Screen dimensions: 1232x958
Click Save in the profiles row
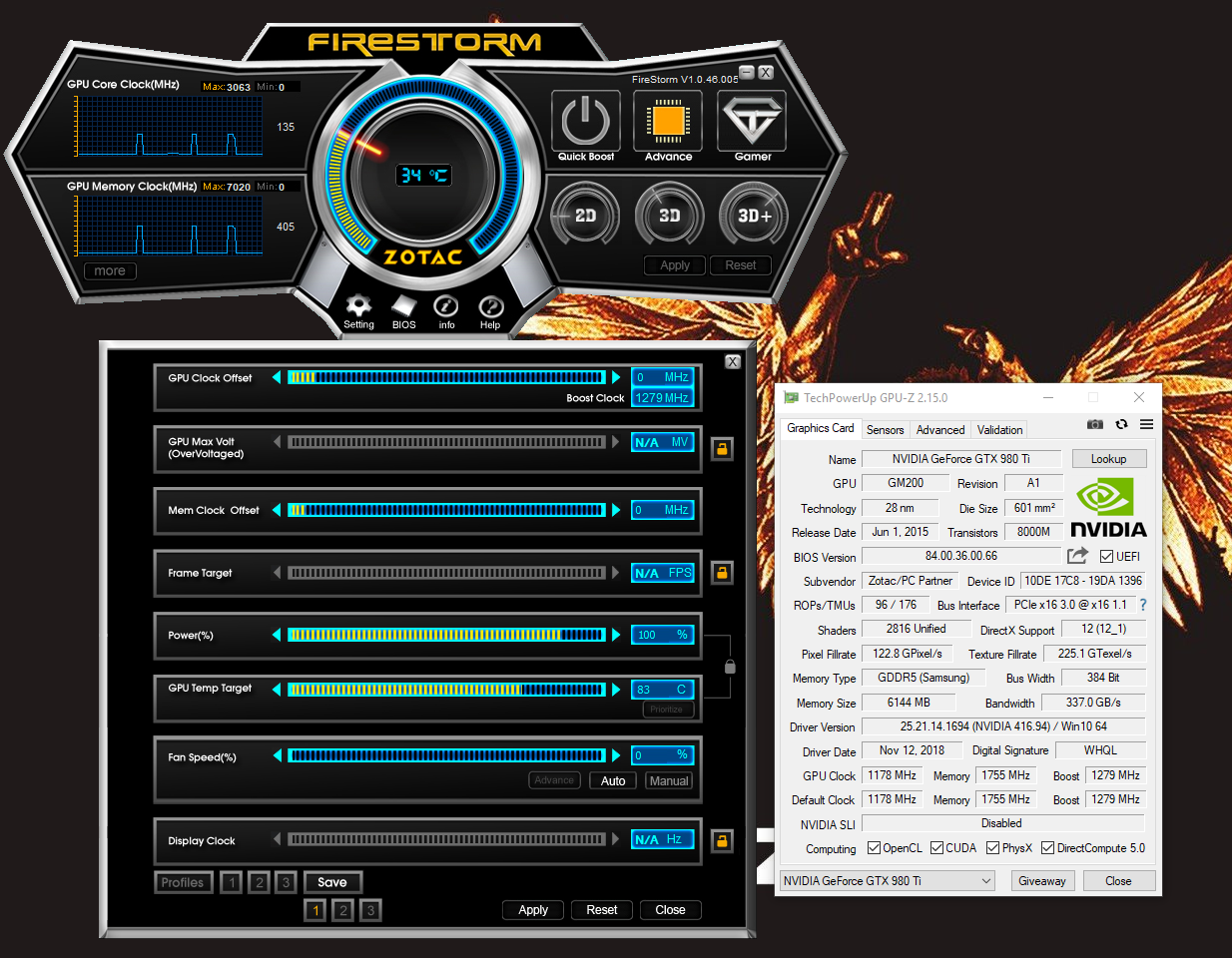[332, 882]
